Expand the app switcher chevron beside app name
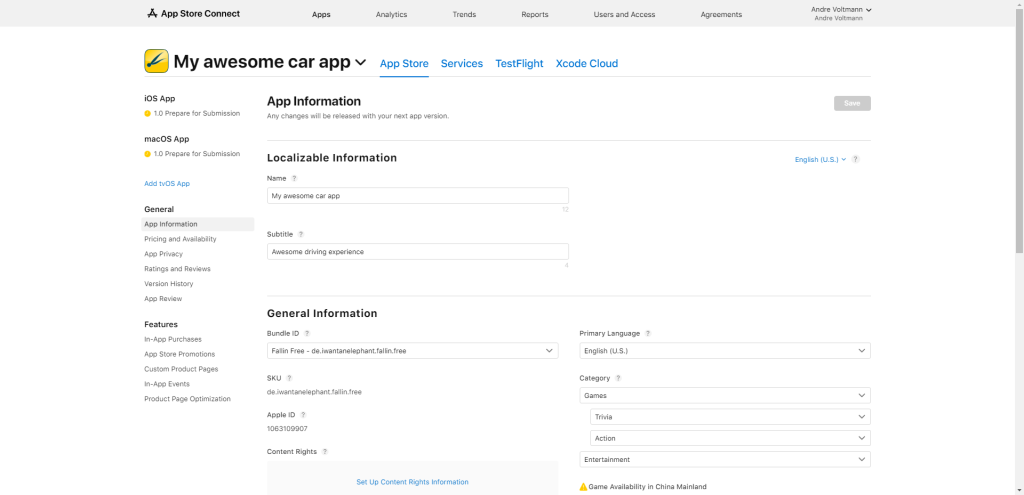 (360, 63)
